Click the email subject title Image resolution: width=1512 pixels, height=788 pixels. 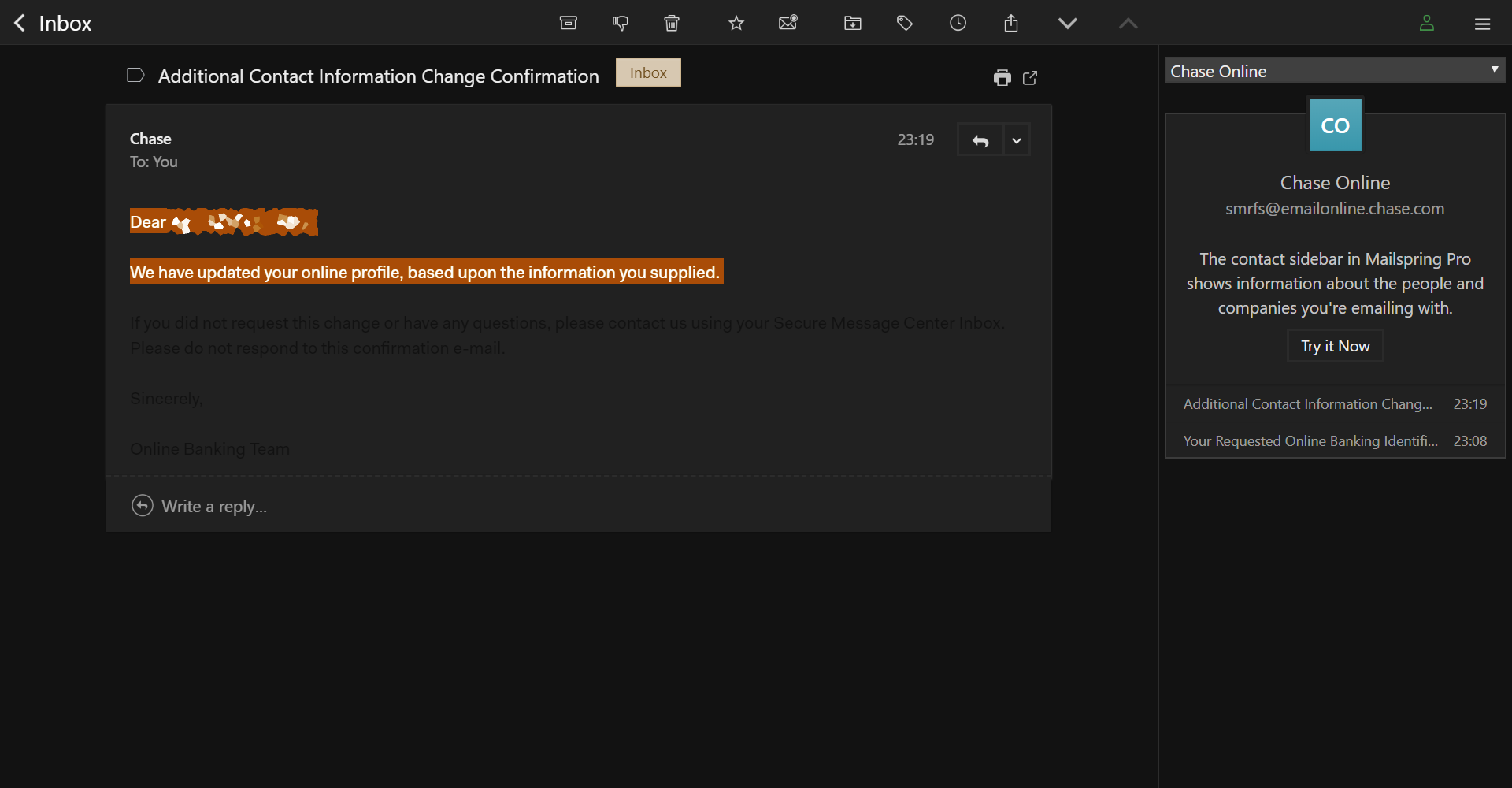click(x=379, y=76)
